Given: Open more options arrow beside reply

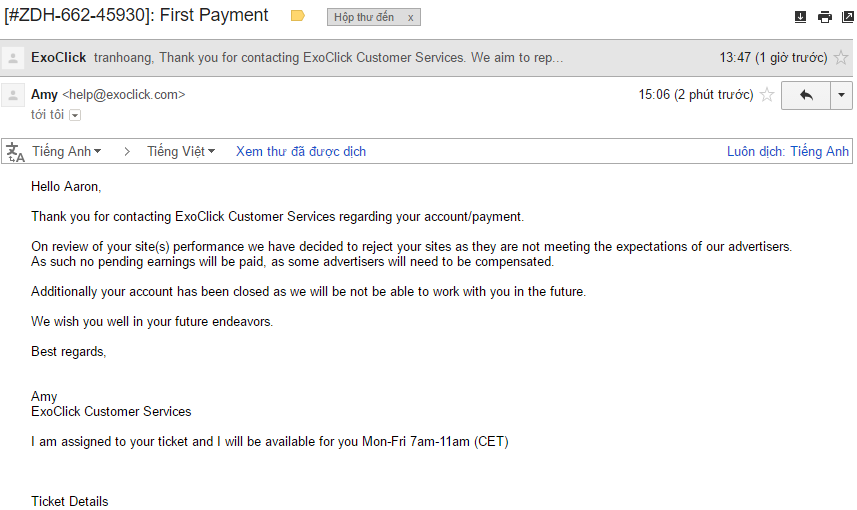Looking at the screenshot, I should point(842,95).
